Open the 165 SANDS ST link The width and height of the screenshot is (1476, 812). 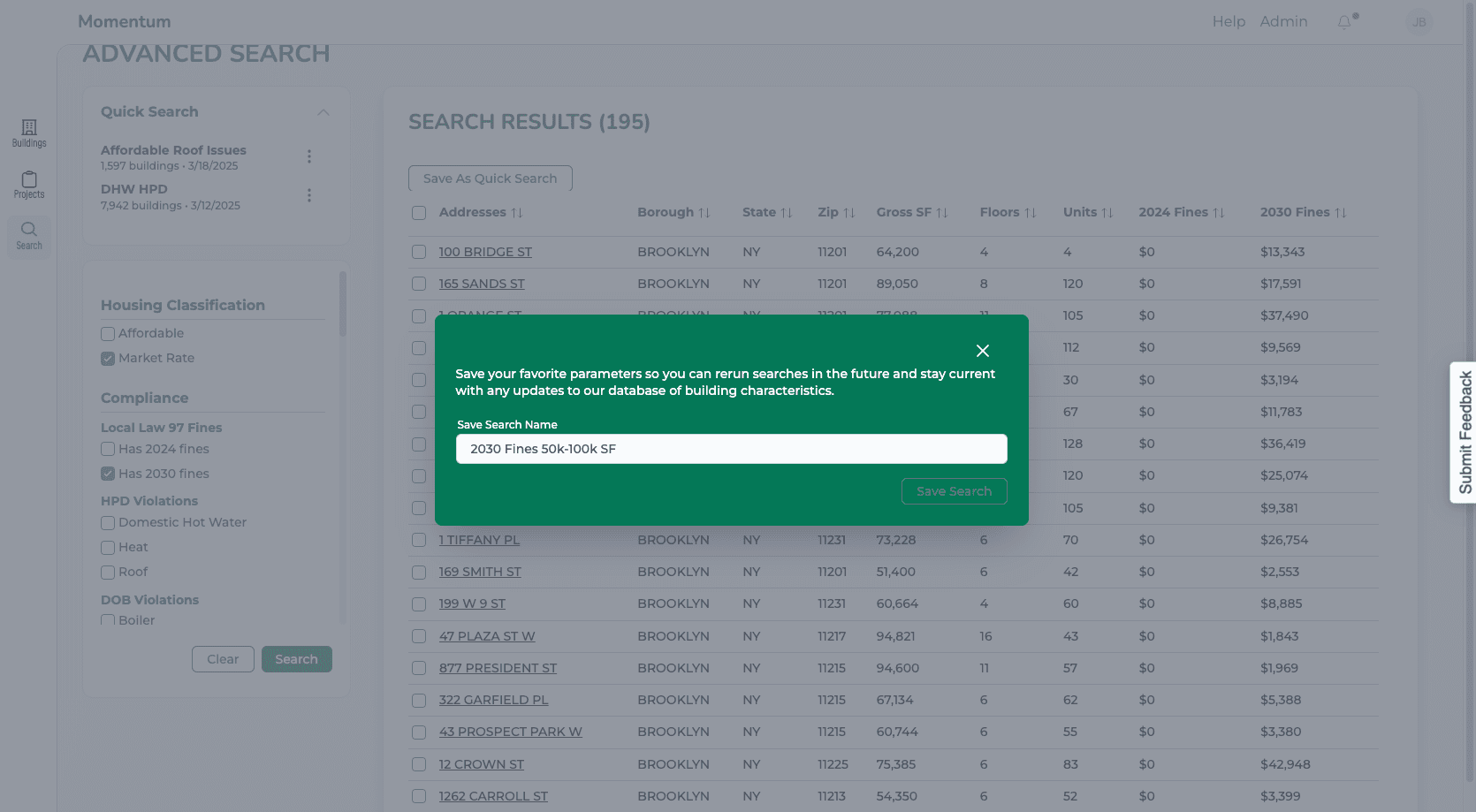pos(482,284)
